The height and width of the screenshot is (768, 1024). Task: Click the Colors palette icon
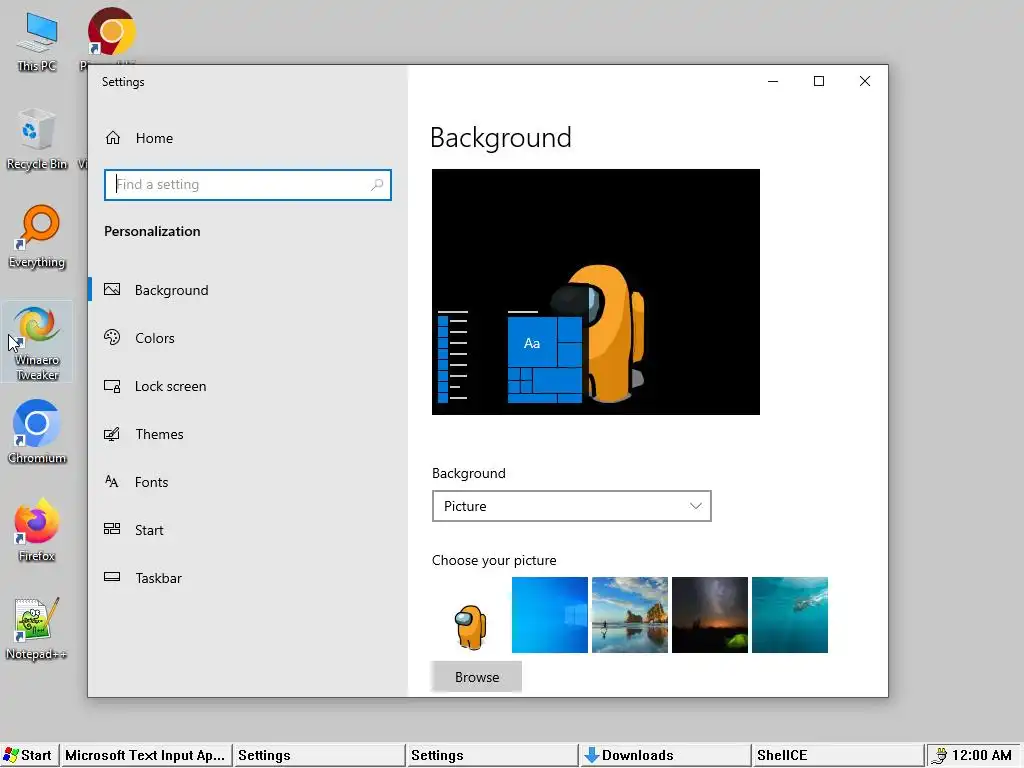pos(112,338)
